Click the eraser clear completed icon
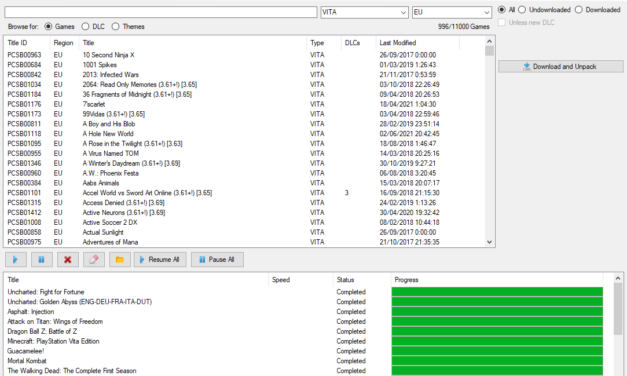The width and height of the screenshot is (627, 376). point(94,260)
